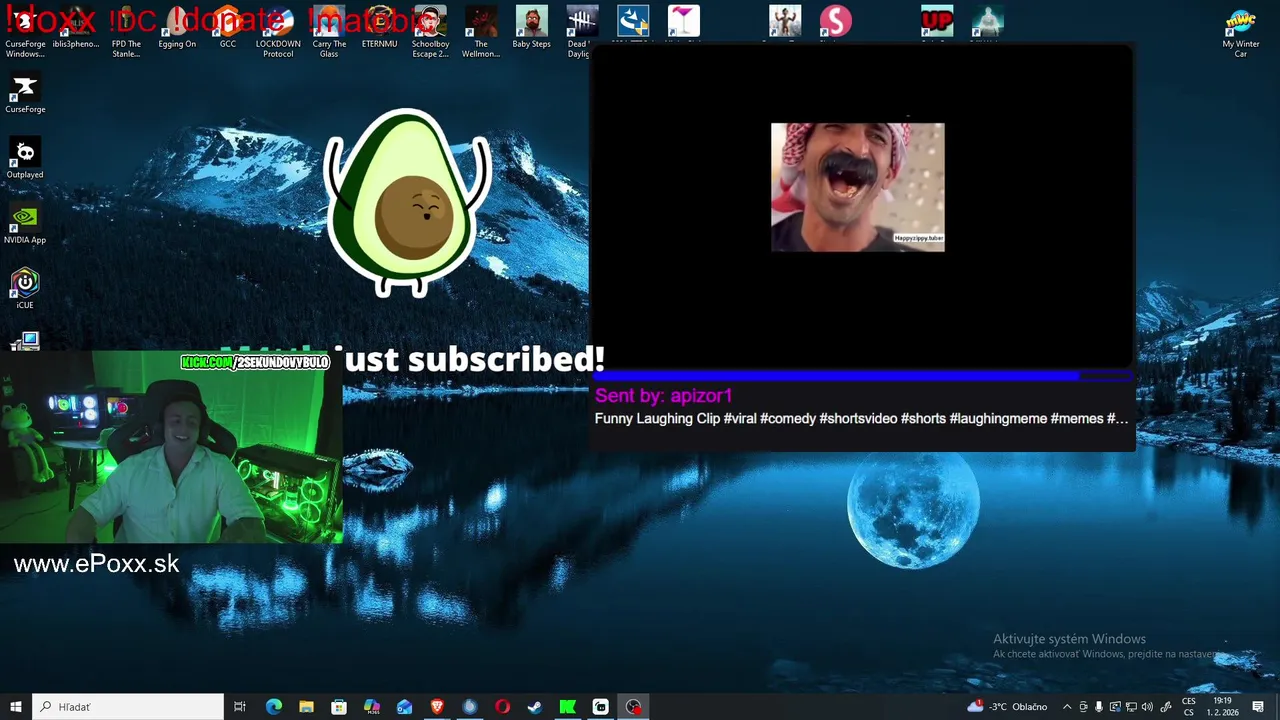This screenshot has width=1280, height=720.
Task: Open the Outlook taskbar icon
Action: pyautogui.click(x=404, y=707)
